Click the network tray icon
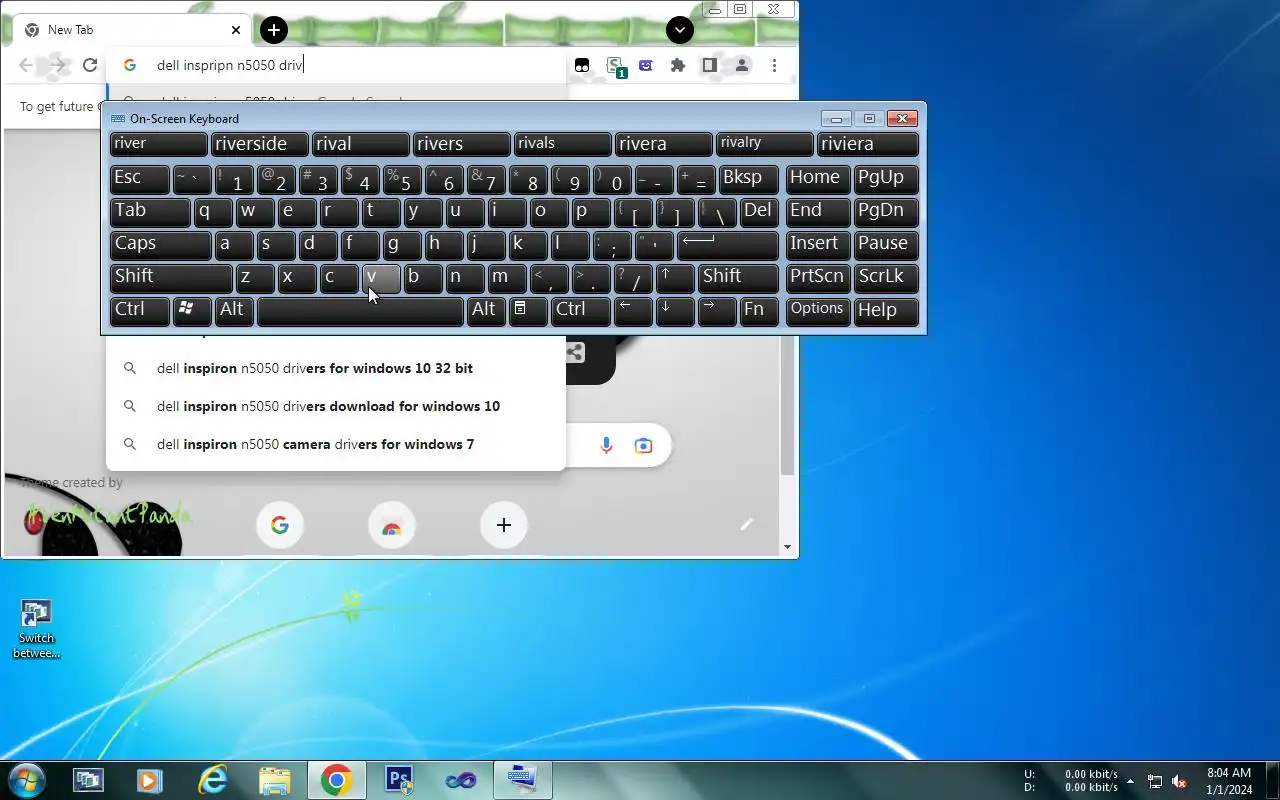 tap(1155, 781)
